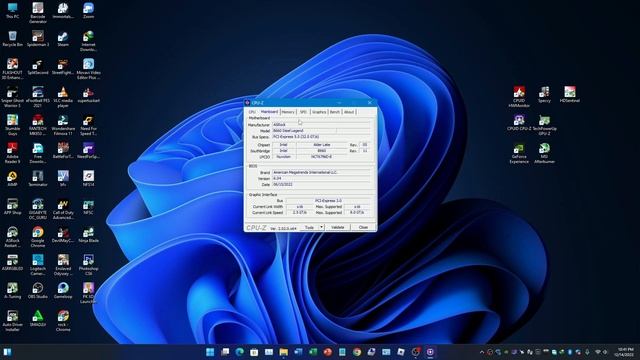The image size is (640, 360).
Task: Expand the Tools dropdown arrow in CPU-Z
Action: click(322, 227)
